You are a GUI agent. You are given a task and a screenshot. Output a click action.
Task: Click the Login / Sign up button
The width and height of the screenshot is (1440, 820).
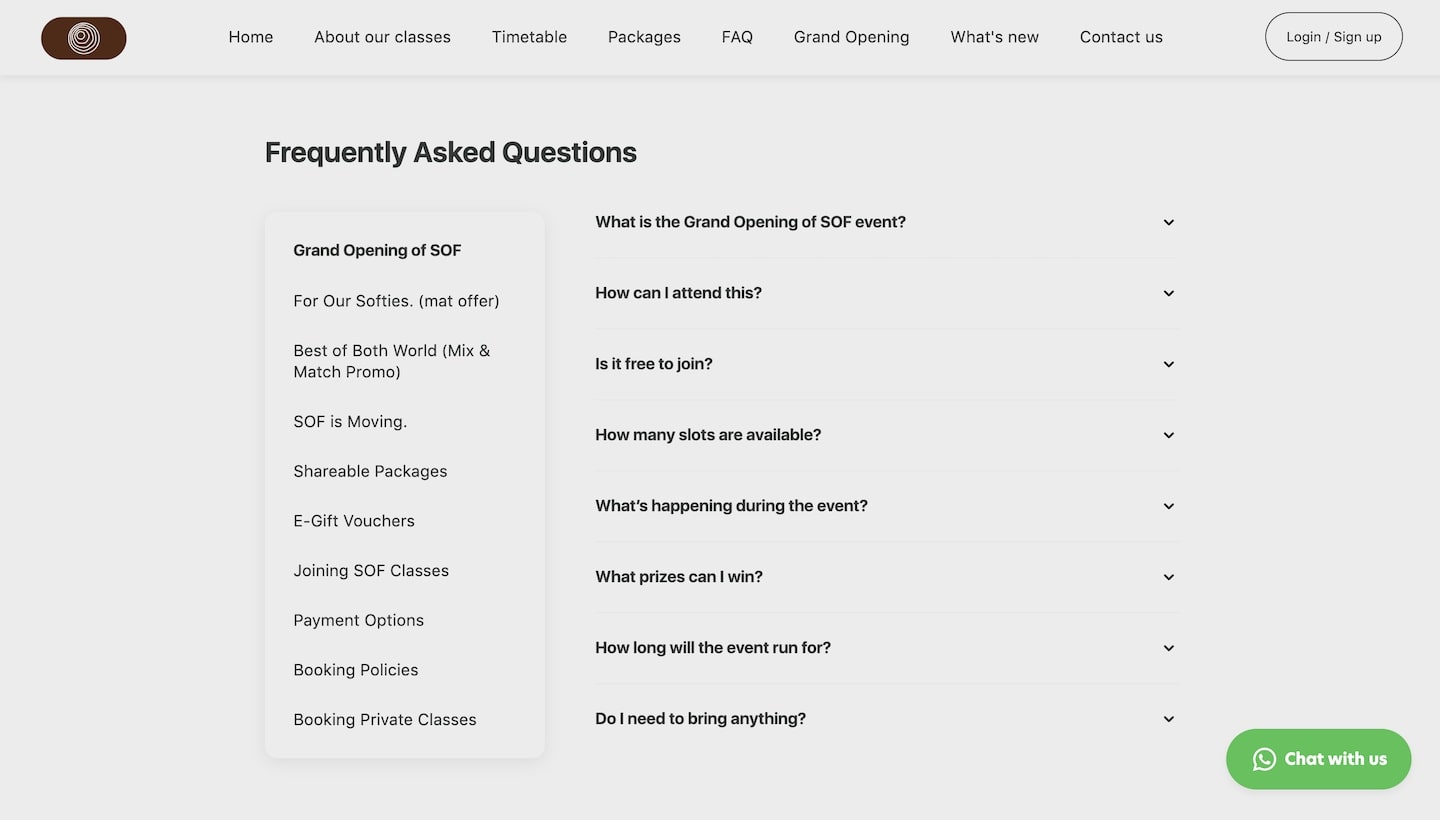click(x=1334, y=37)
